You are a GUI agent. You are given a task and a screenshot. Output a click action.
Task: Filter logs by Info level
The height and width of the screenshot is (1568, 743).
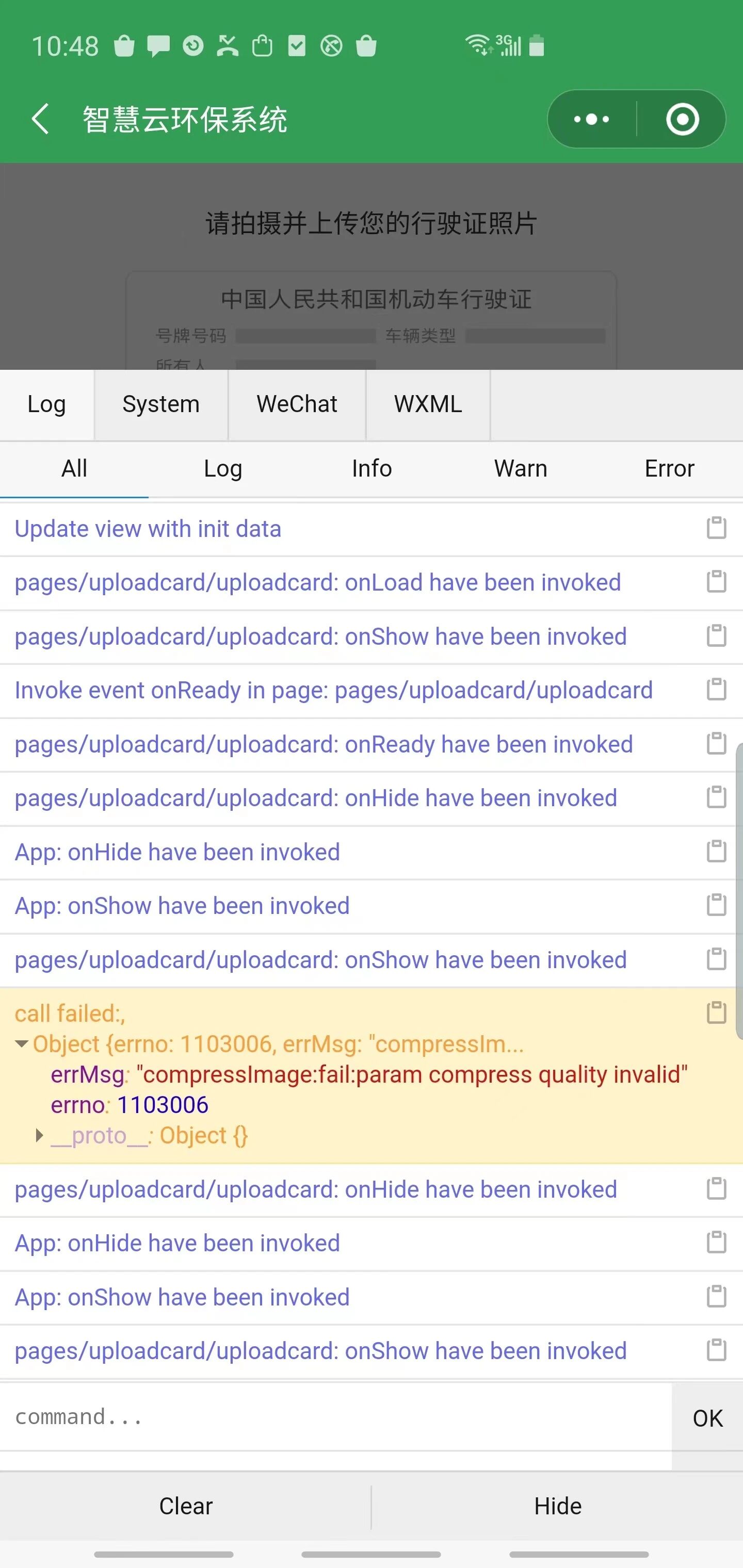coord(372,469)
